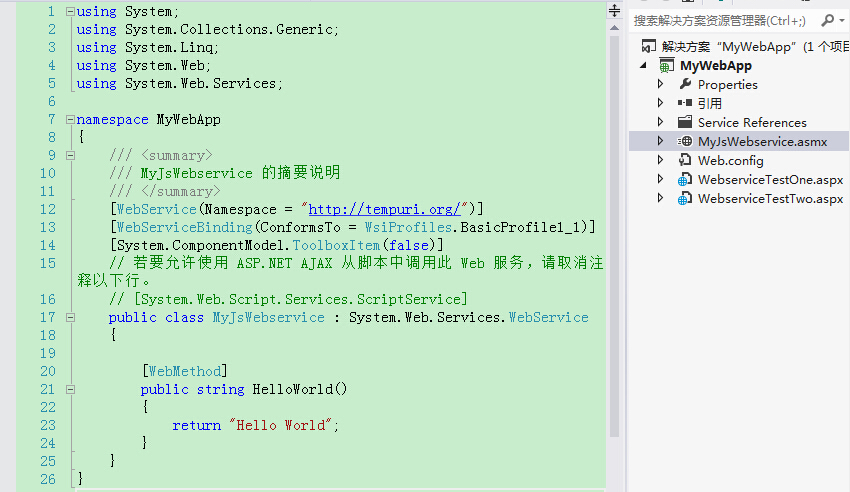The height and width of the screenshot is (492, 850).
Task: Expand the WebserviceTestTwo.aspx node
Action: pos(660,198)
